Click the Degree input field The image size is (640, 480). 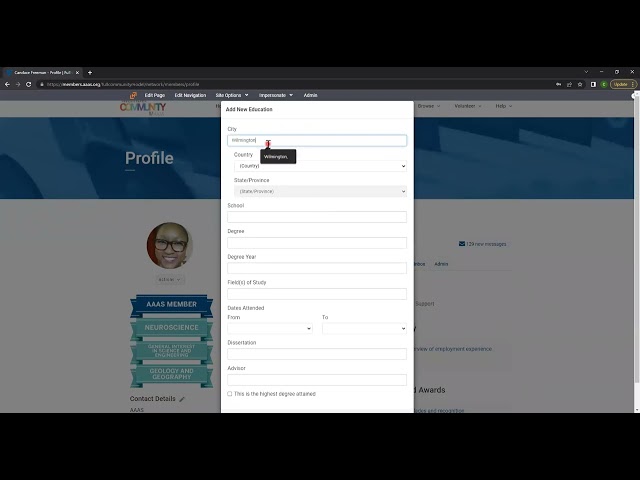pyautogui.click(x=317, y=243)
